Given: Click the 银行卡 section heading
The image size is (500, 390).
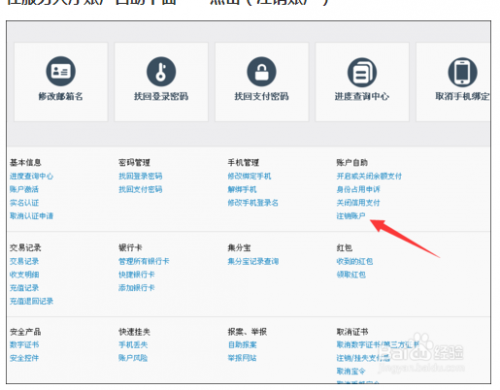Looking at the screenshot, I should 130,248.
